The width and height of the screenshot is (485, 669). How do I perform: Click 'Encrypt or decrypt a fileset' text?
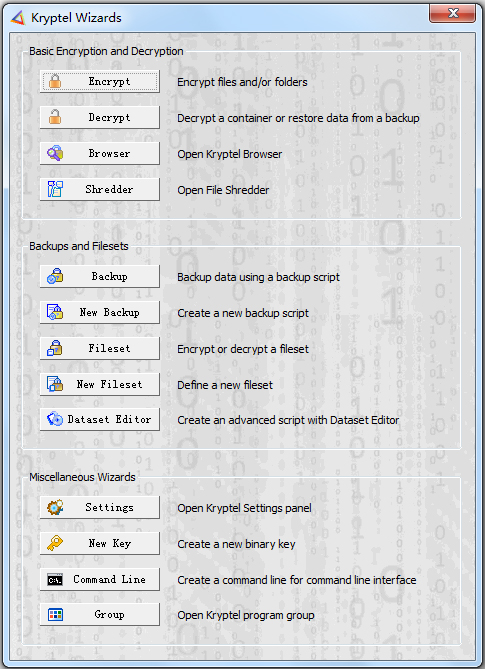243,349
